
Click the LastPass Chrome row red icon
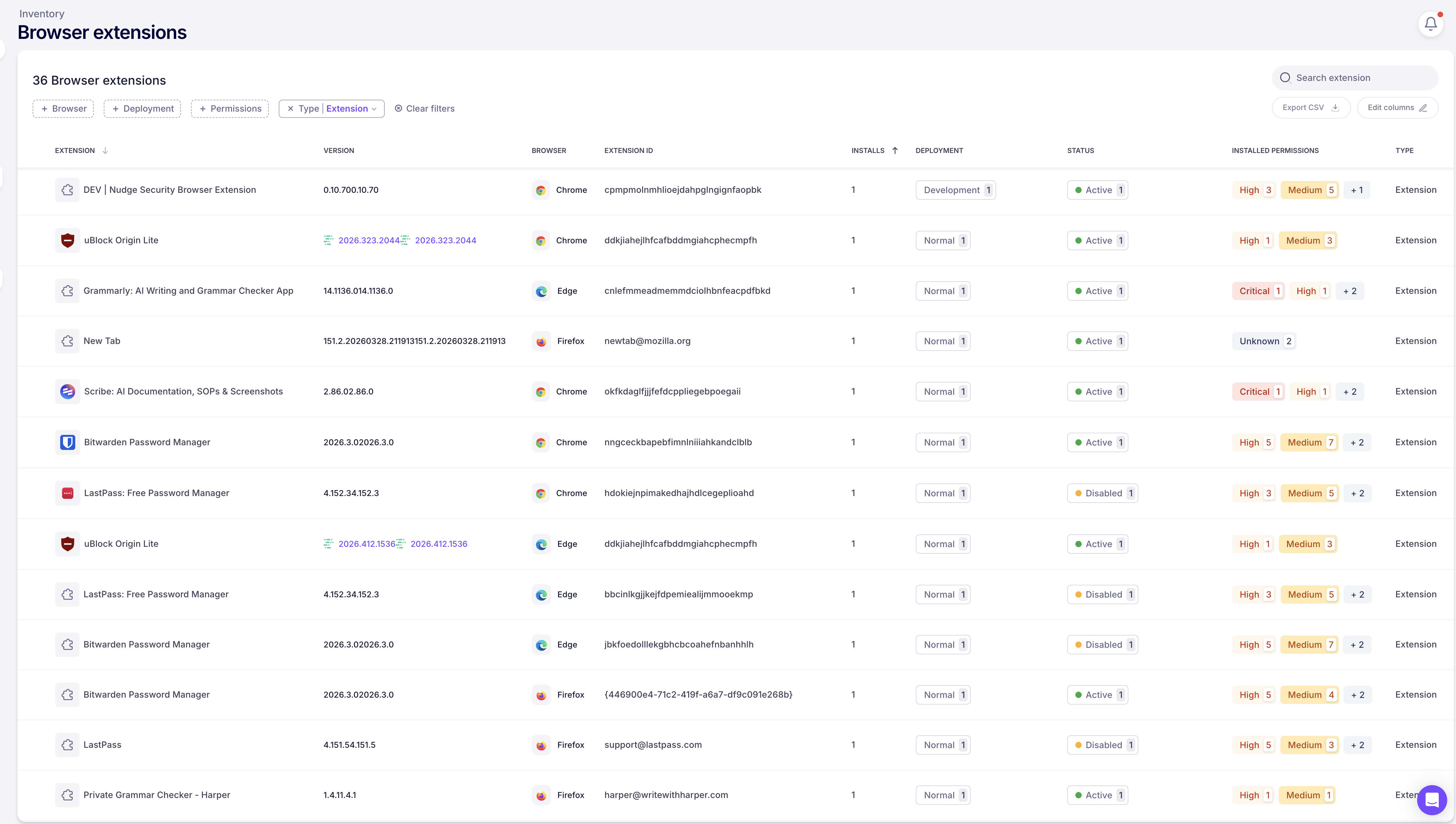coord(67,494)
